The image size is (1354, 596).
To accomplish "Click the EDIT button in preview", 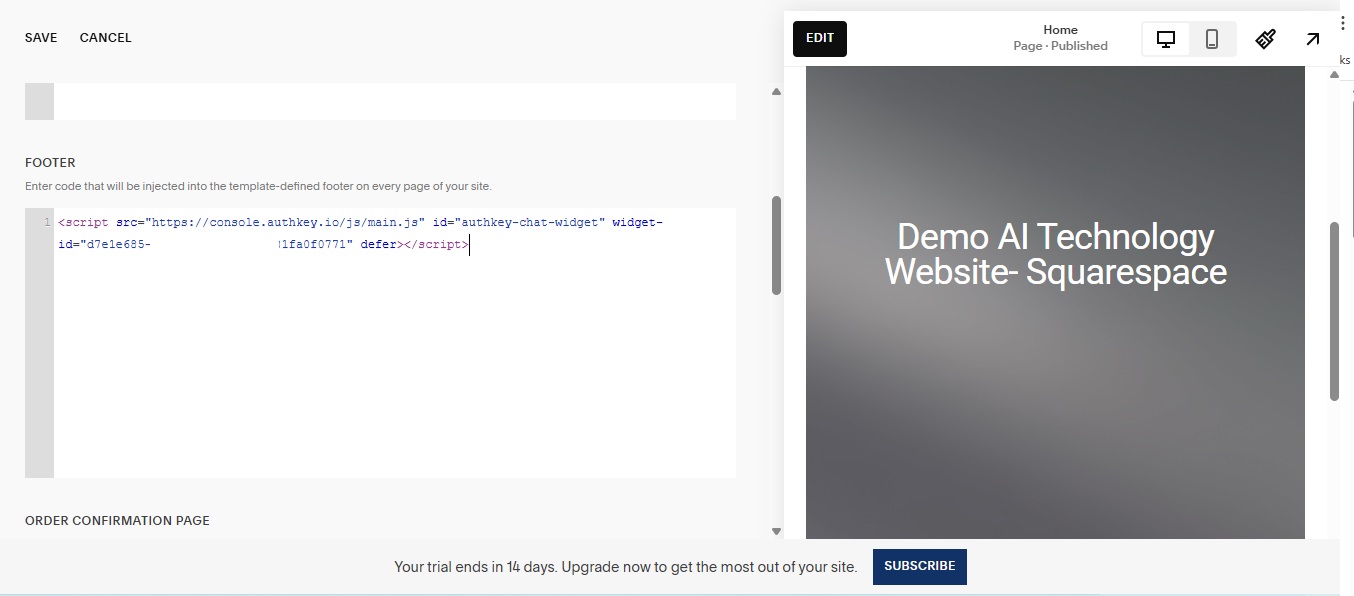I will pyautogui.click(x=820, y=39).
